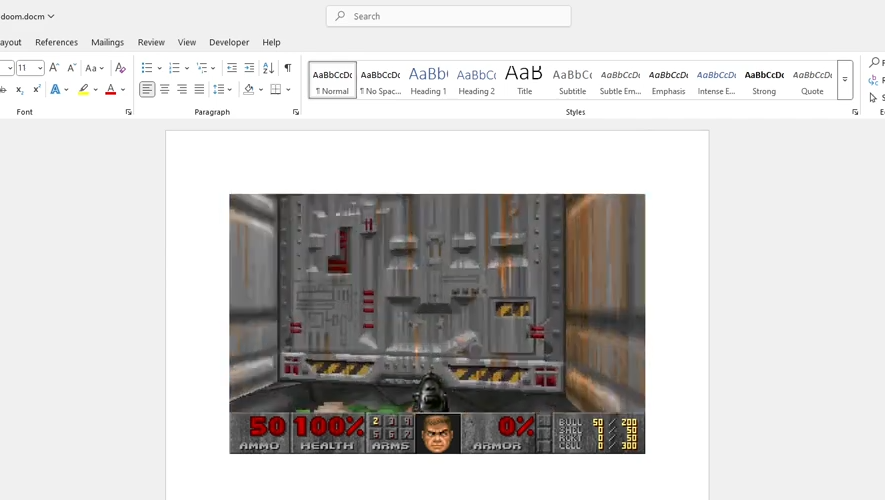Open doom.docm file name dropdown
The image size is (885, 500).
coord(51,16)
